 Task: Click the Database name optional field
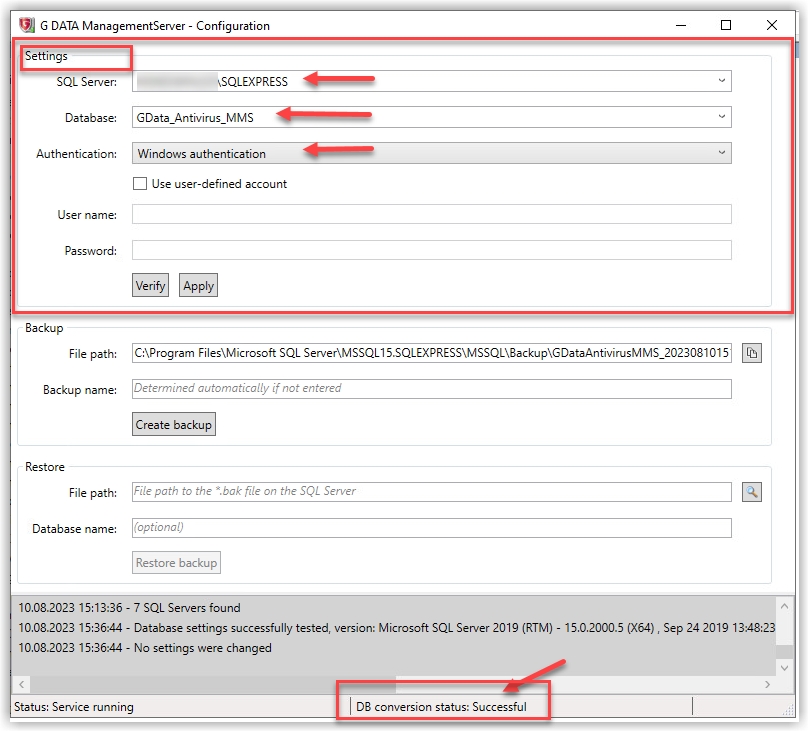431,528
